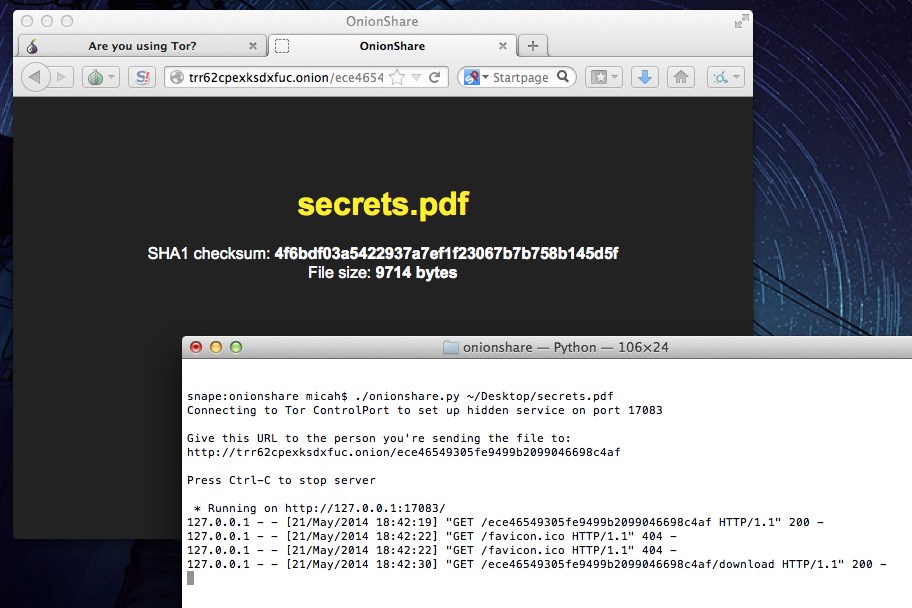The height and width of the screenshot is (608, 912).
Task: Zoom the Terminal with green button
Action: click(x=236, y=347)
